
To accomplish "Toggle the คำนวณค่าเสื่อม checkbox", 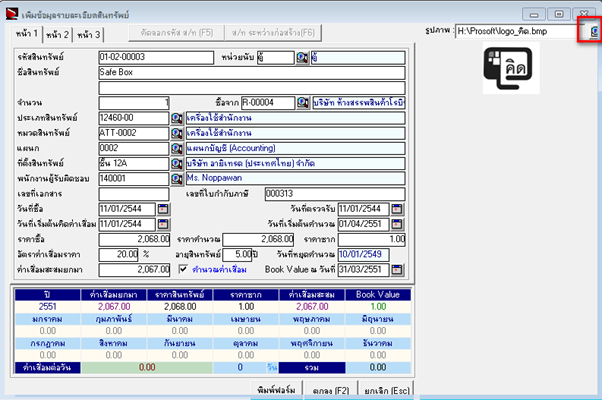I will (183, 269).
